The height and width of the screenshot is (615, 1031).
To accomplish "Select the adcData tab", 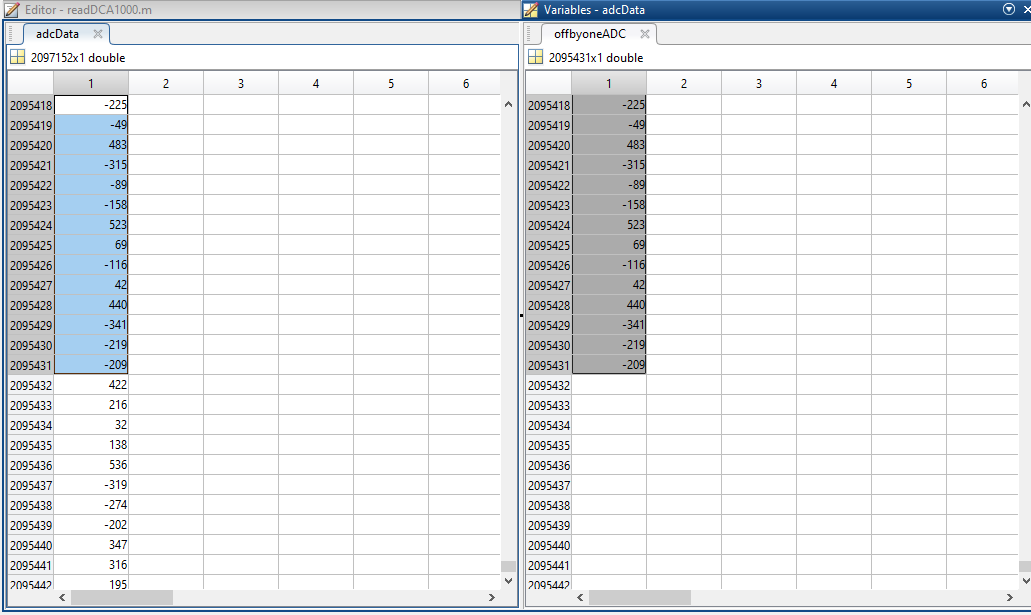I will tap(57, 34).
